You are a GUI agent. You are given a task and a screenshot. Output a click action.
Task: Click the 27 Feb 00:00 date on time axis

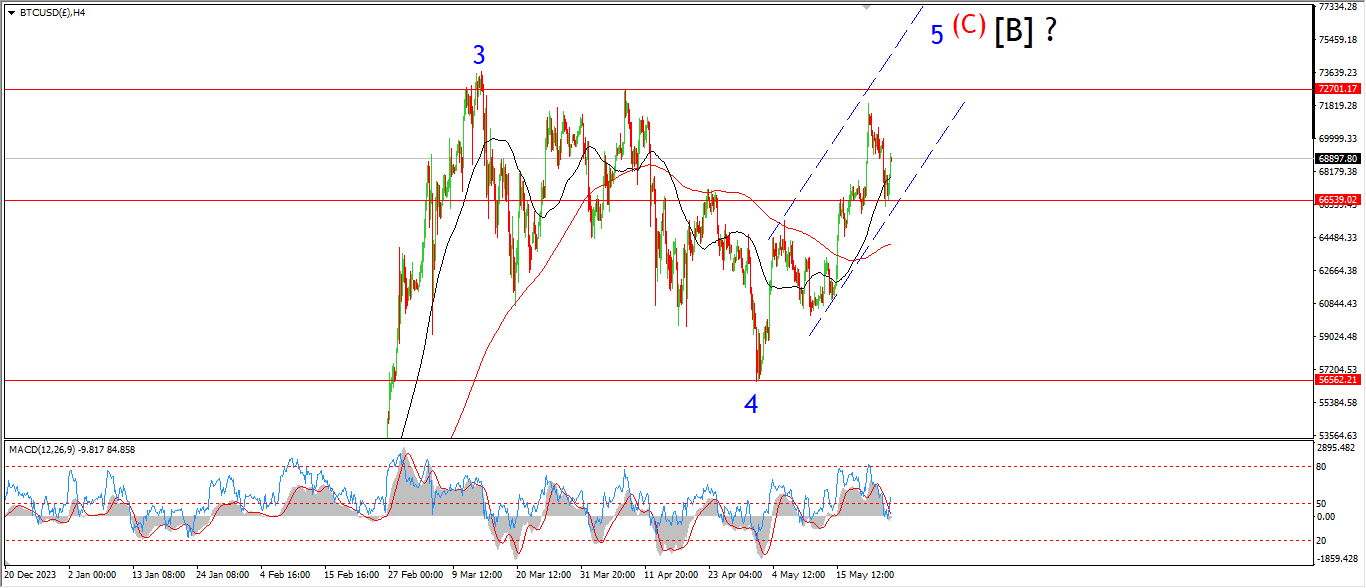[415, 575]
